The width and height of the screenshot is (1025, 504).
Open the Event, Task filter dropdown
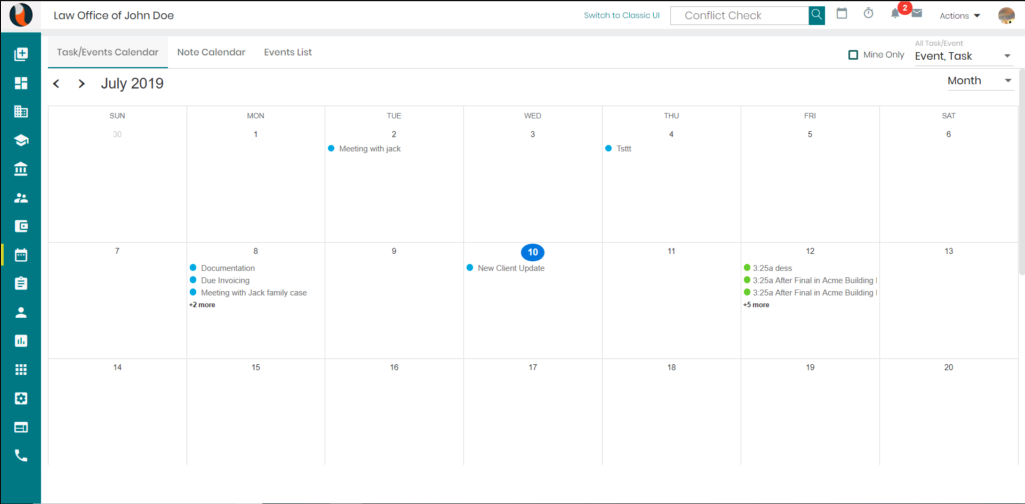click(x=964, y=56)
